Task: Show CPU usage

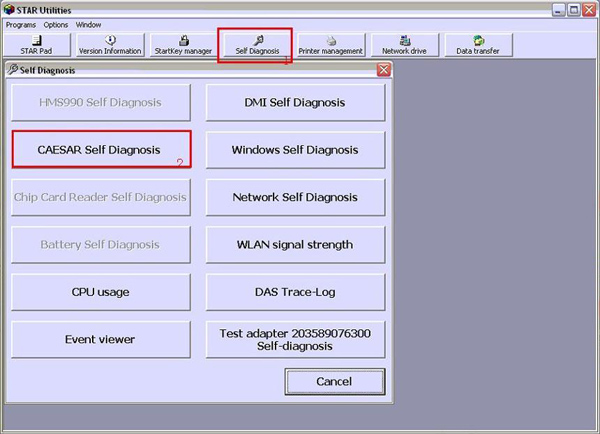Action: 101,292
